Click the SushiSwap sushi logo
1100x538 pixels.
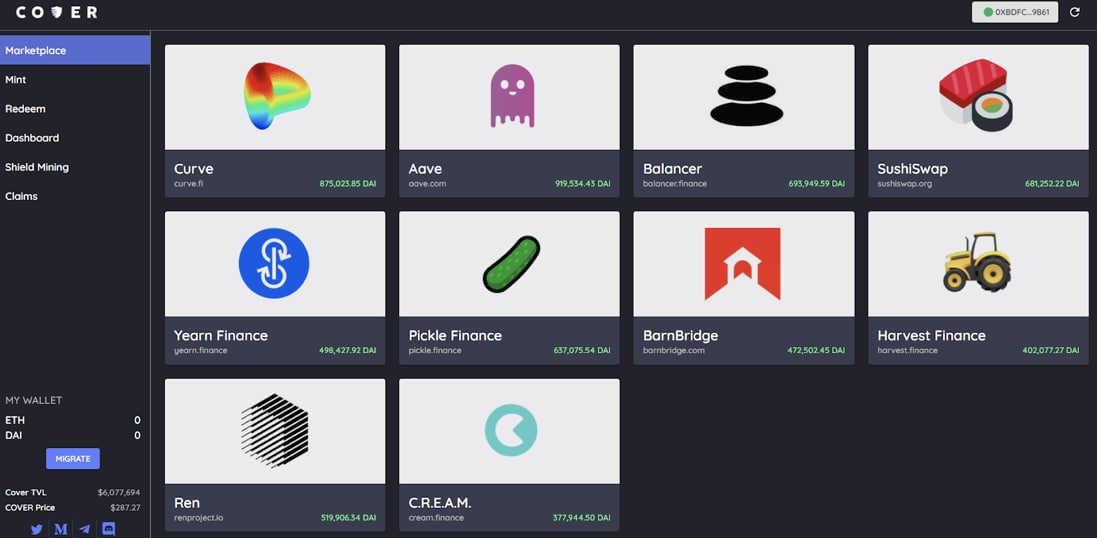[x=976, y=95]
